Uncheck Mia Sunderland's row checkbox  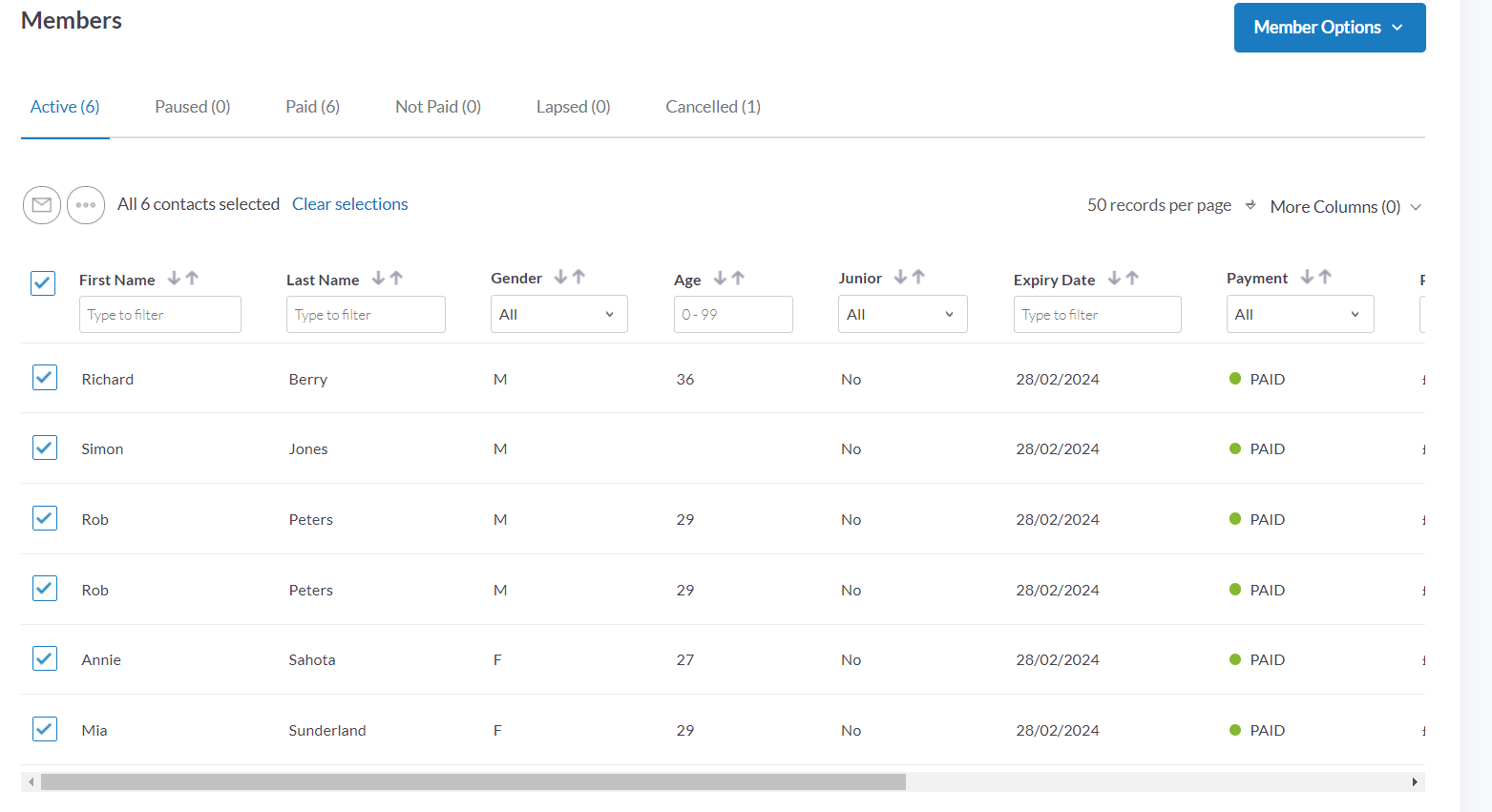(45, 729)
